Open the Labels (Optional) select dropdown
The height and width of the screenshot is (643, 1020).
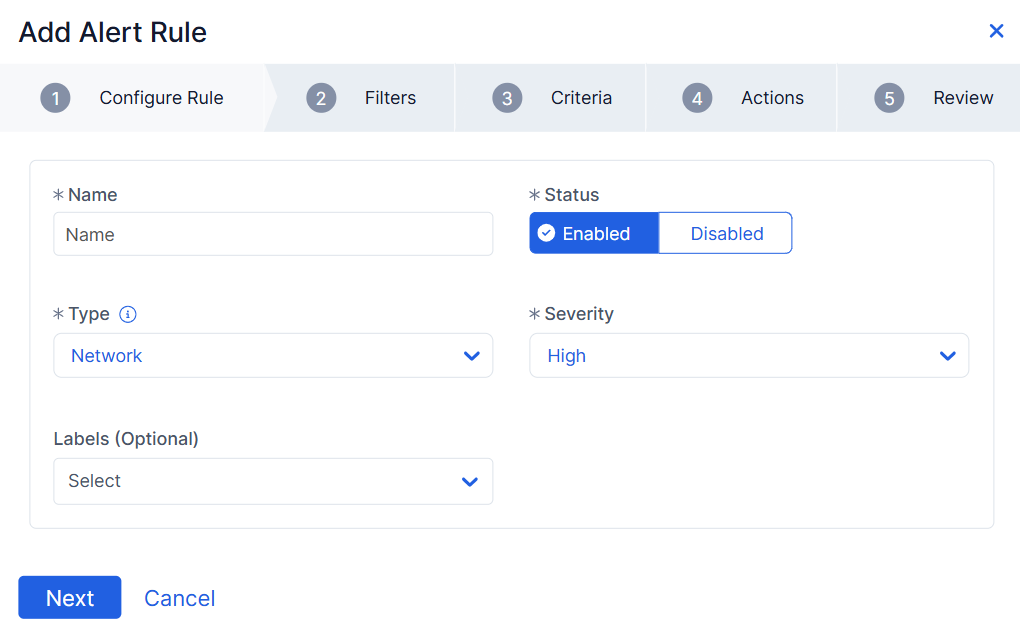pos(273,481)
